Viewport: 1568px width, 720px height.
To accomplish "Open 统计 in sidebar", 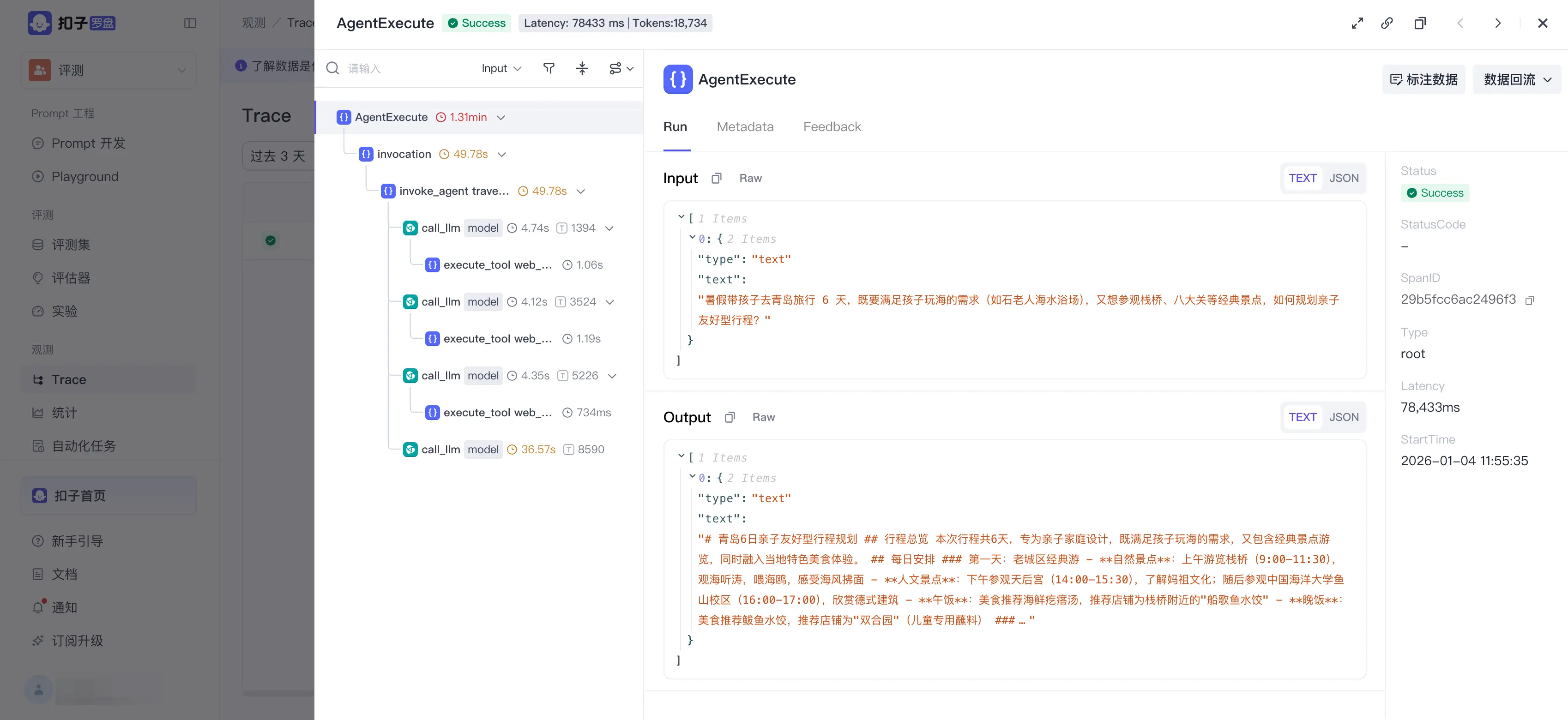I will [109, 413].
